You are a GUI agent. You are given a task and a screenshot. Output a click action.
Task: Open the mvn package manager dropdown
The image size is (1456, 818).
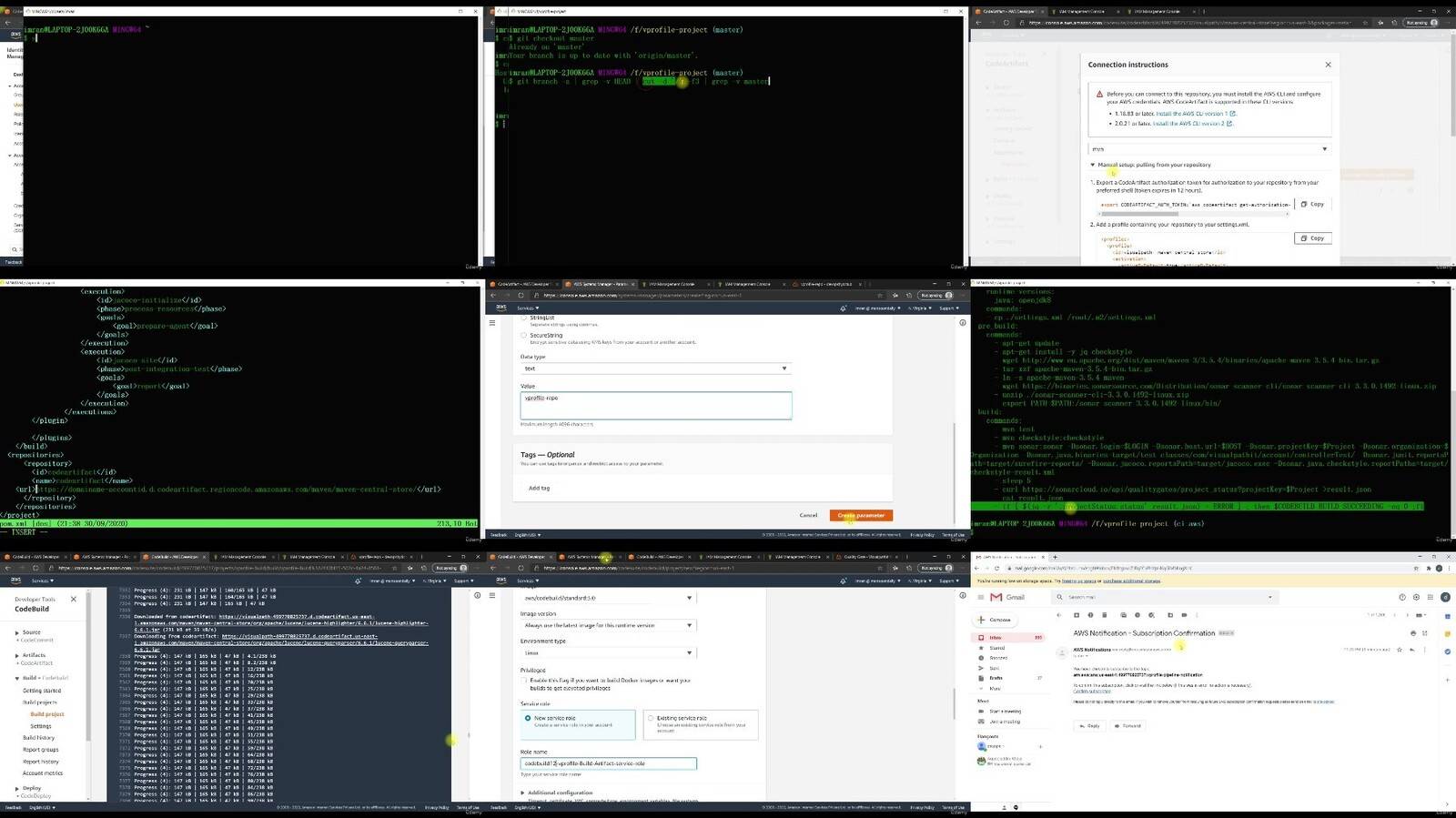[x=1209, y=148]
